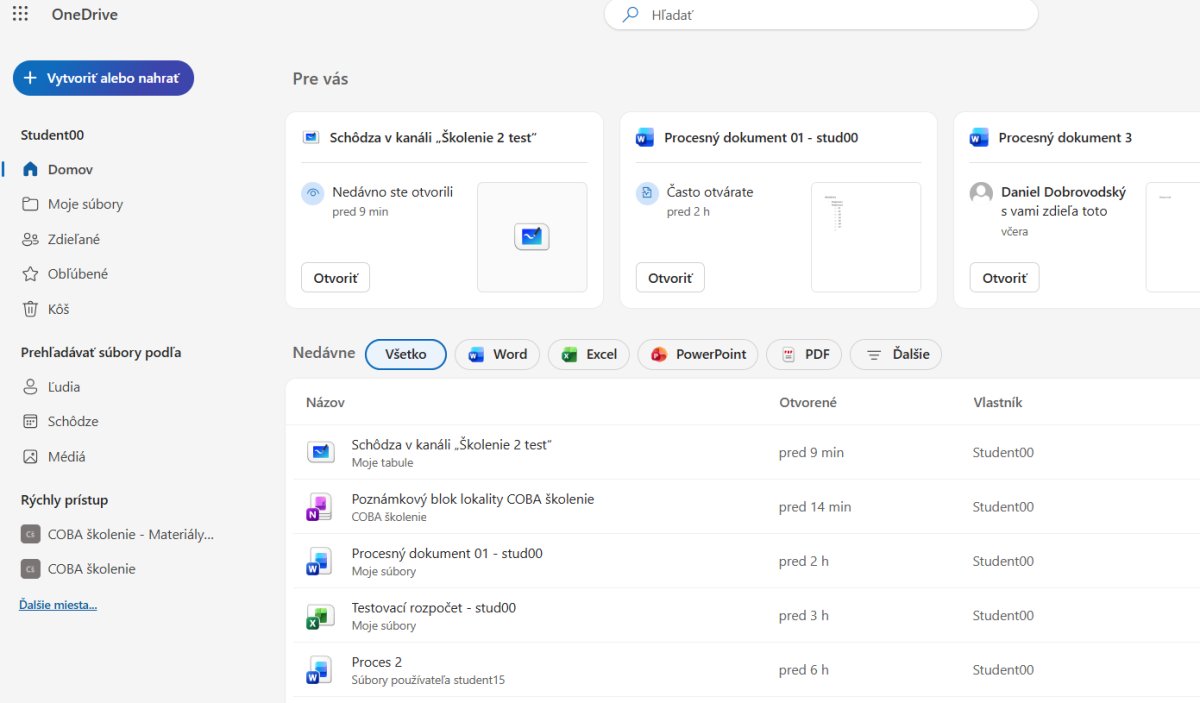This screenshot has width=1200, height=703.
Task: Click the Moje súbory folder icon
Action: click(30, 204)
